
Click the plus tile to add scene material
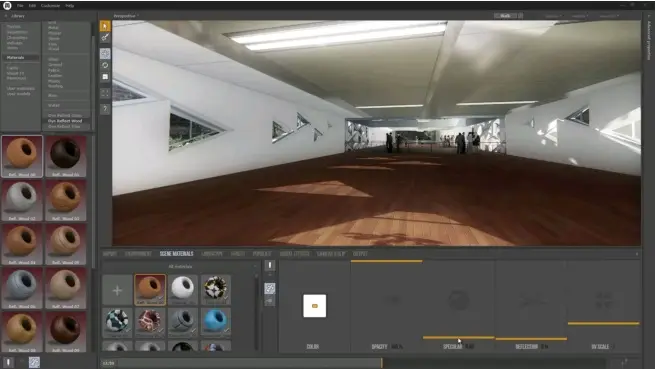point(117,290)
